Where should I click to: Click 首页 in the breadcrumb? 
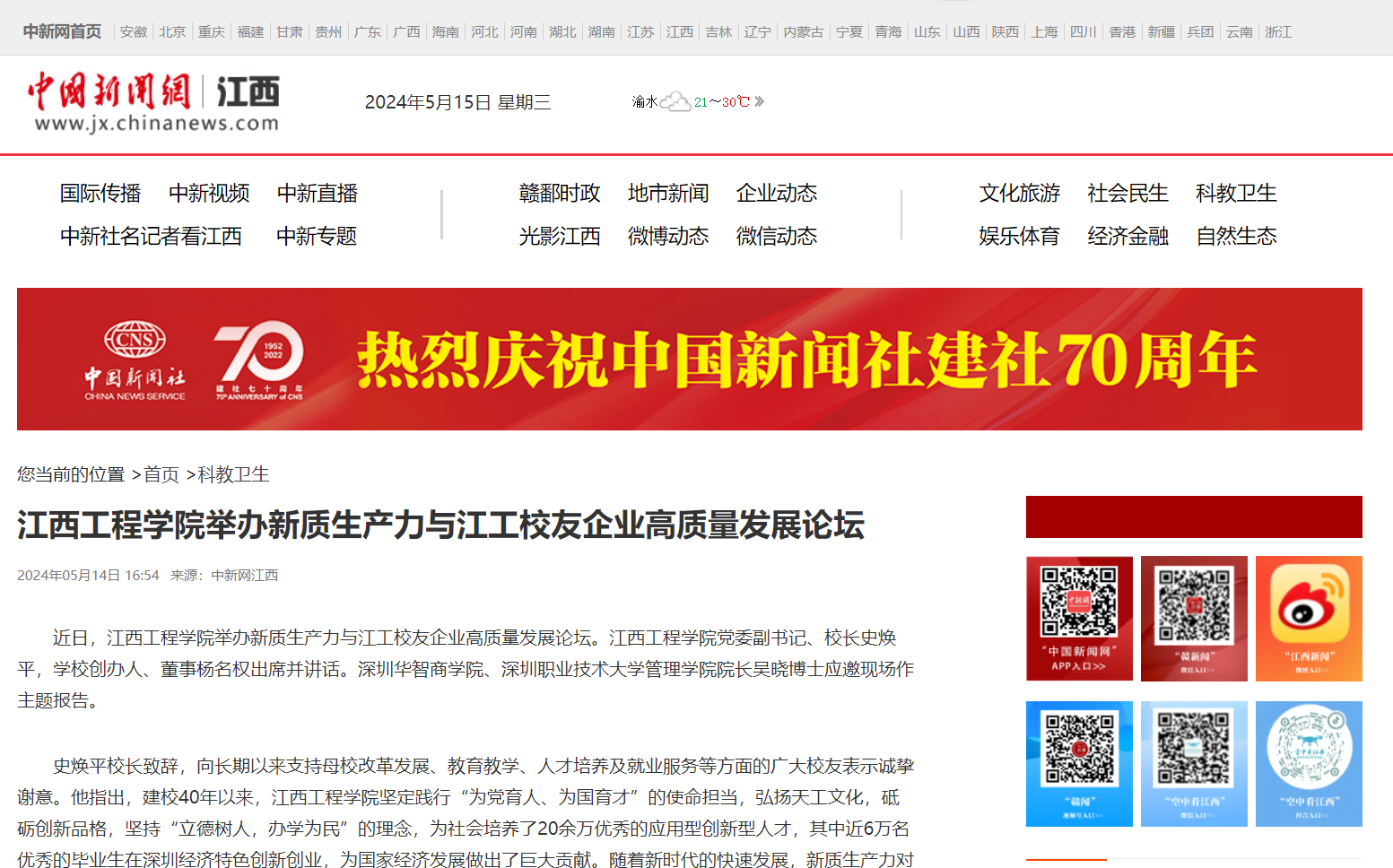tap(161, 474)
